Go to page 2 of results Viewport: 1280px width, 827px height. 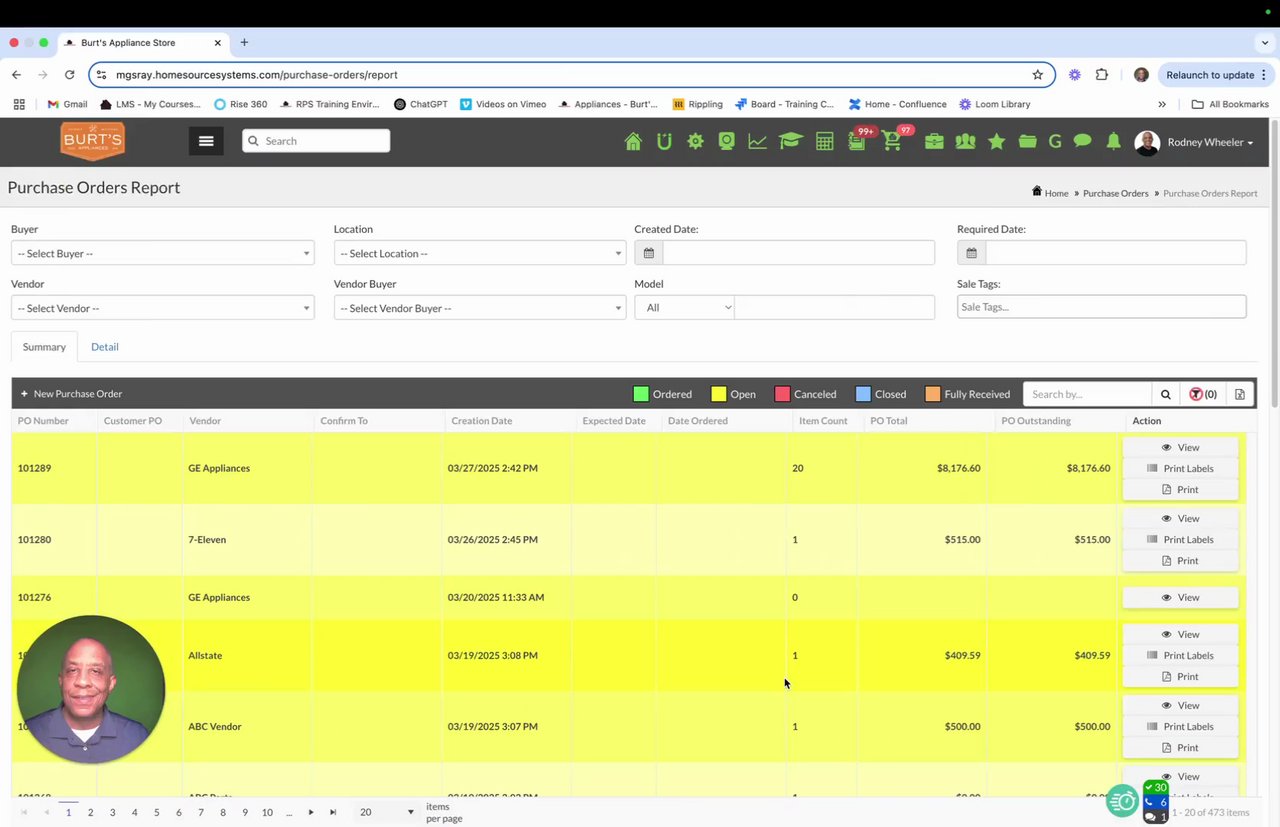pos(90,812)
